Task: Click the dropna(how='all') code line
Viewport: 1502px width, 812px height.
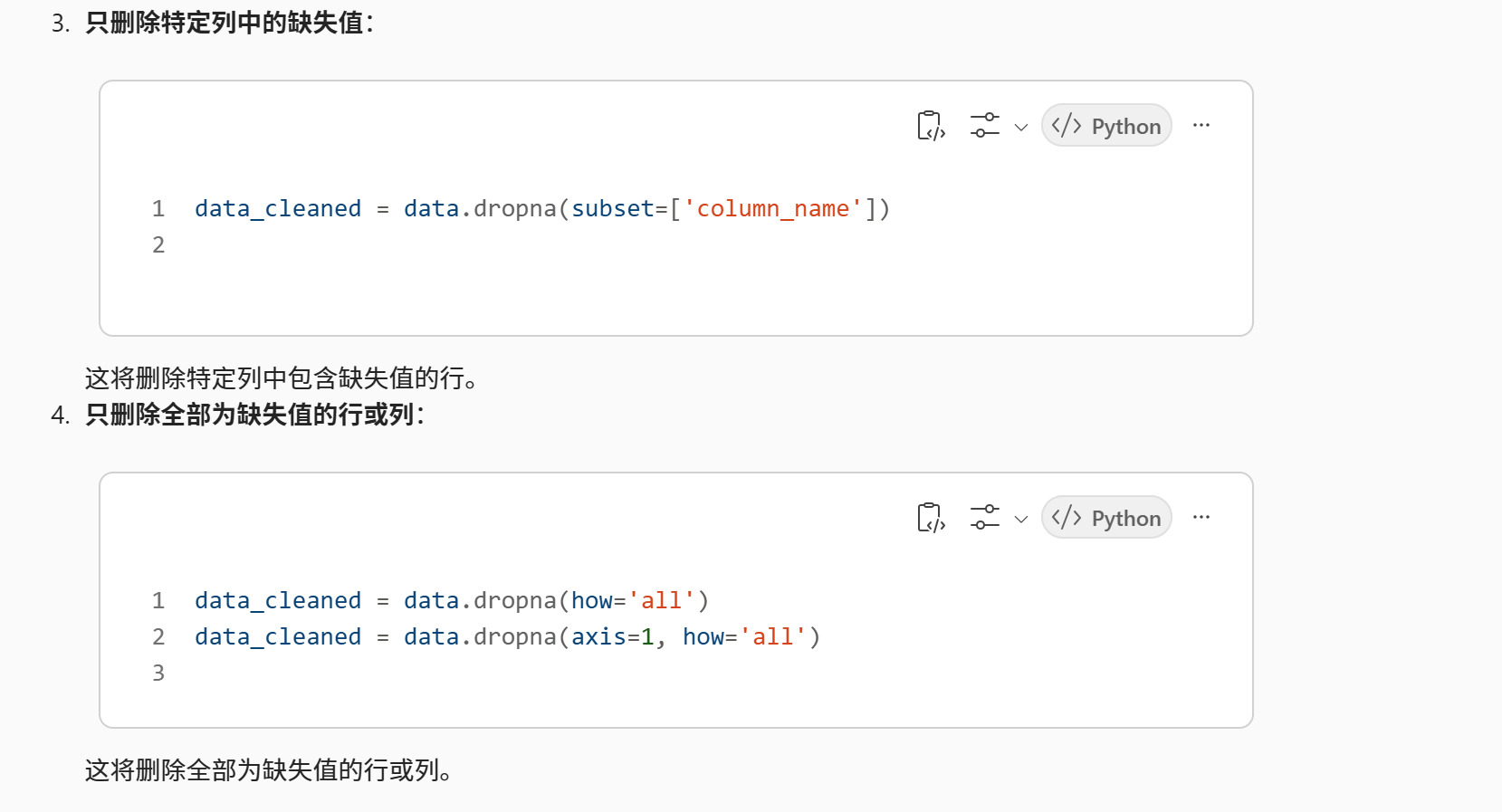Action: (451, 601)
